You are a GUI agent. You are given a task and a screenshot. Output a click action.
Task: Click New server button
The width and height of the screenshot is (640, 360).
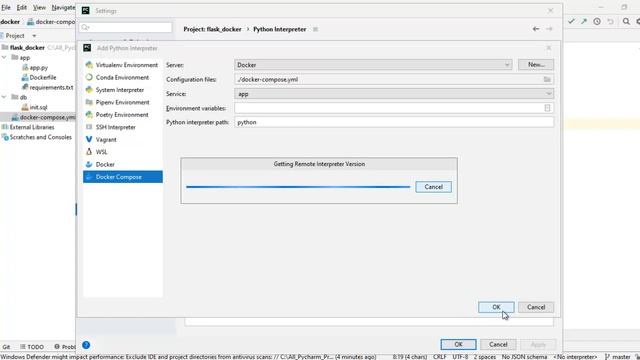[x=536, y=64]
